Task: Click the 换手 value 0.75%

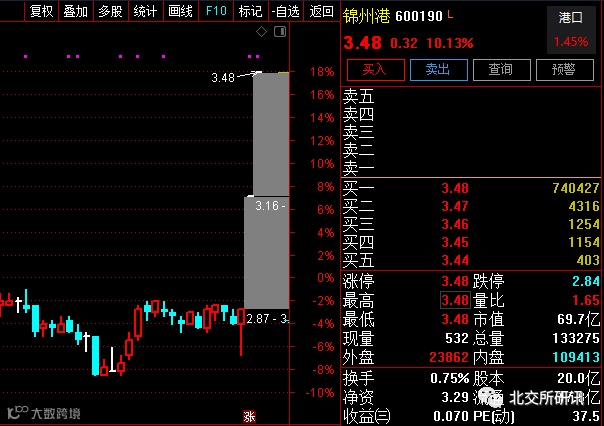Action: (x=450, y=378)
